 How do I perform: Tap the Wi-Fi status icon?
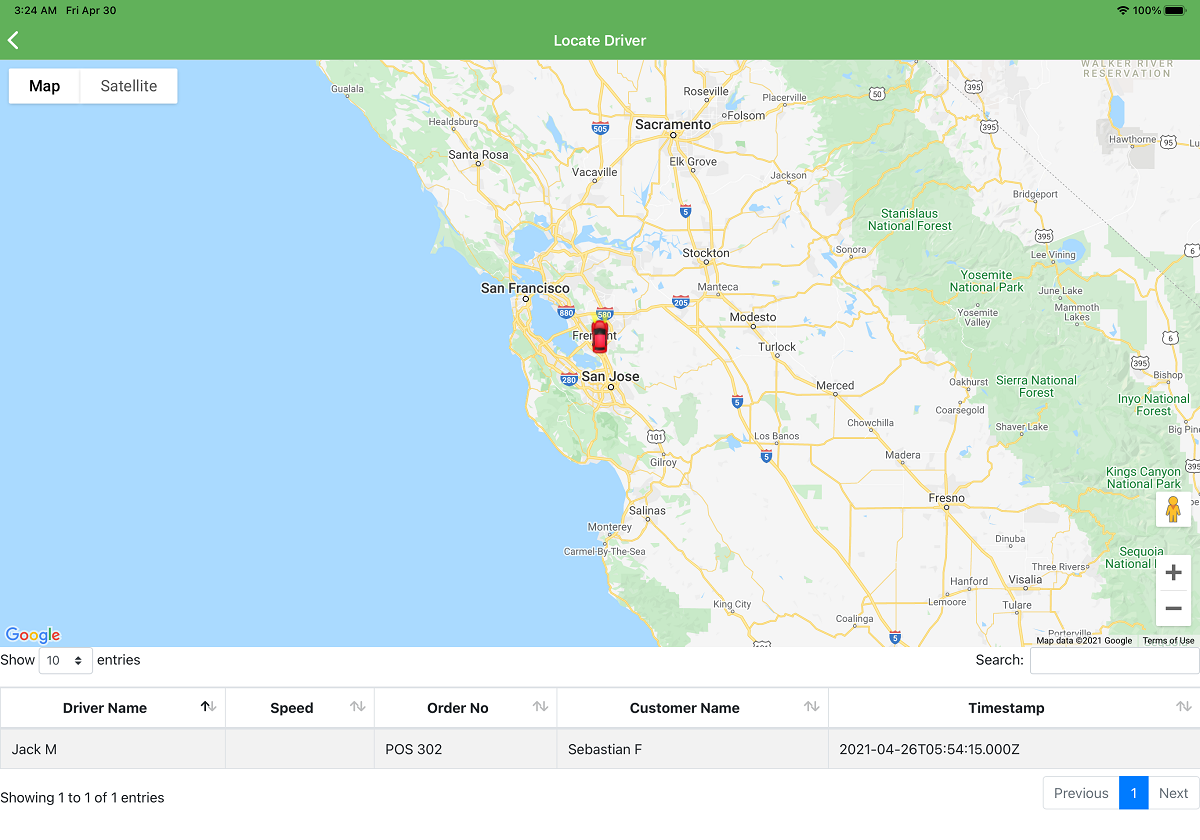click(1123, 10)
